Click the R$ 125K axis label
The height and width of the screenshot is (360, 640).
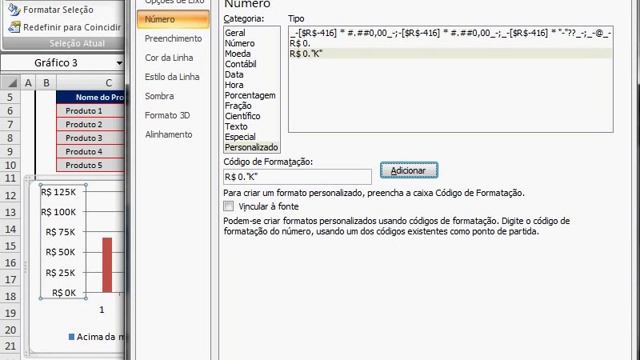tap(58, 192)
